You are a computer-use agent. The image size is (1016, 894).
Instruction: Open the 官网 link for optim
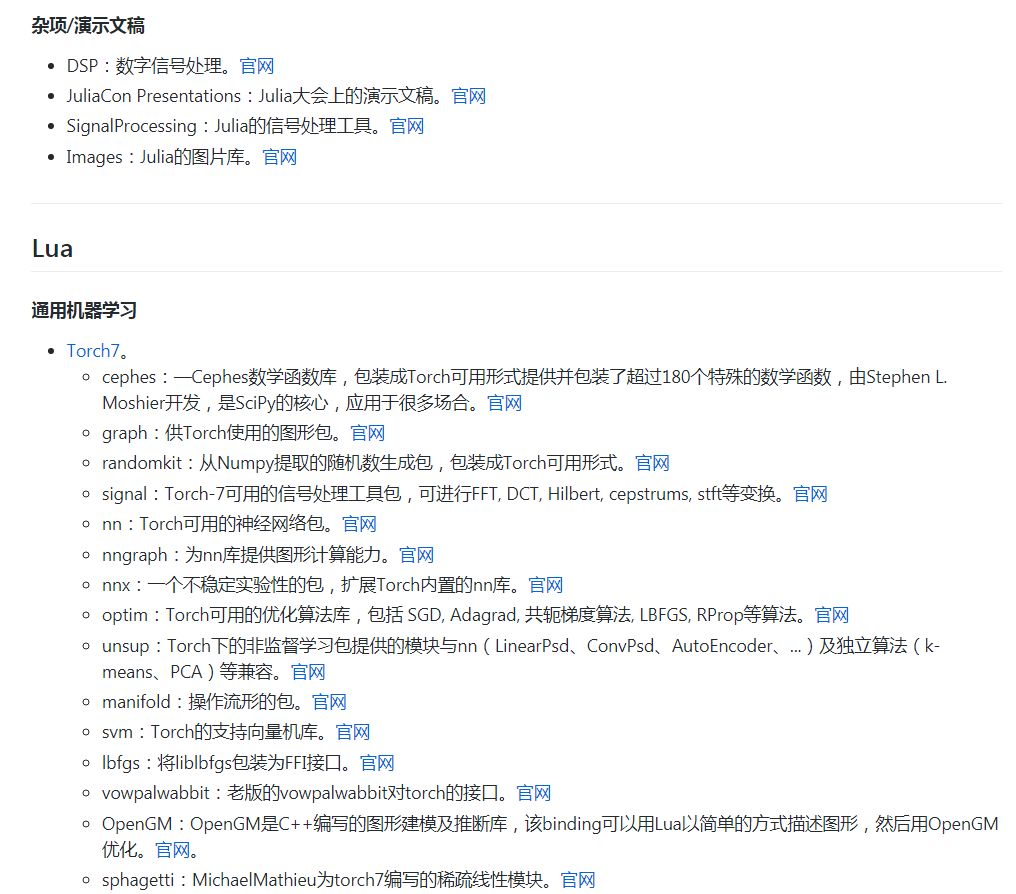pos(832,615)
